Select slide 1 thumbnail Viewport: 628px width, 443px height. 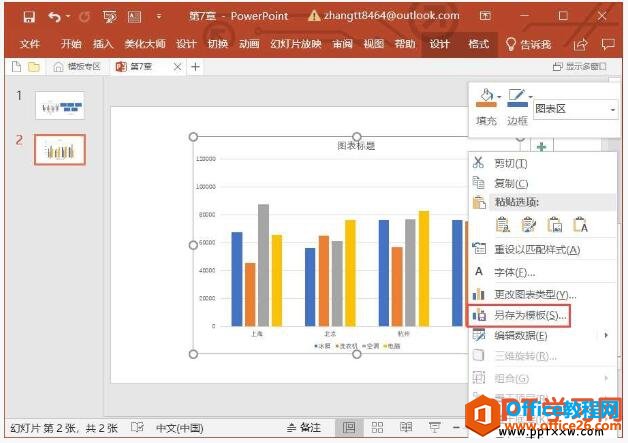(x=60, y=105)
